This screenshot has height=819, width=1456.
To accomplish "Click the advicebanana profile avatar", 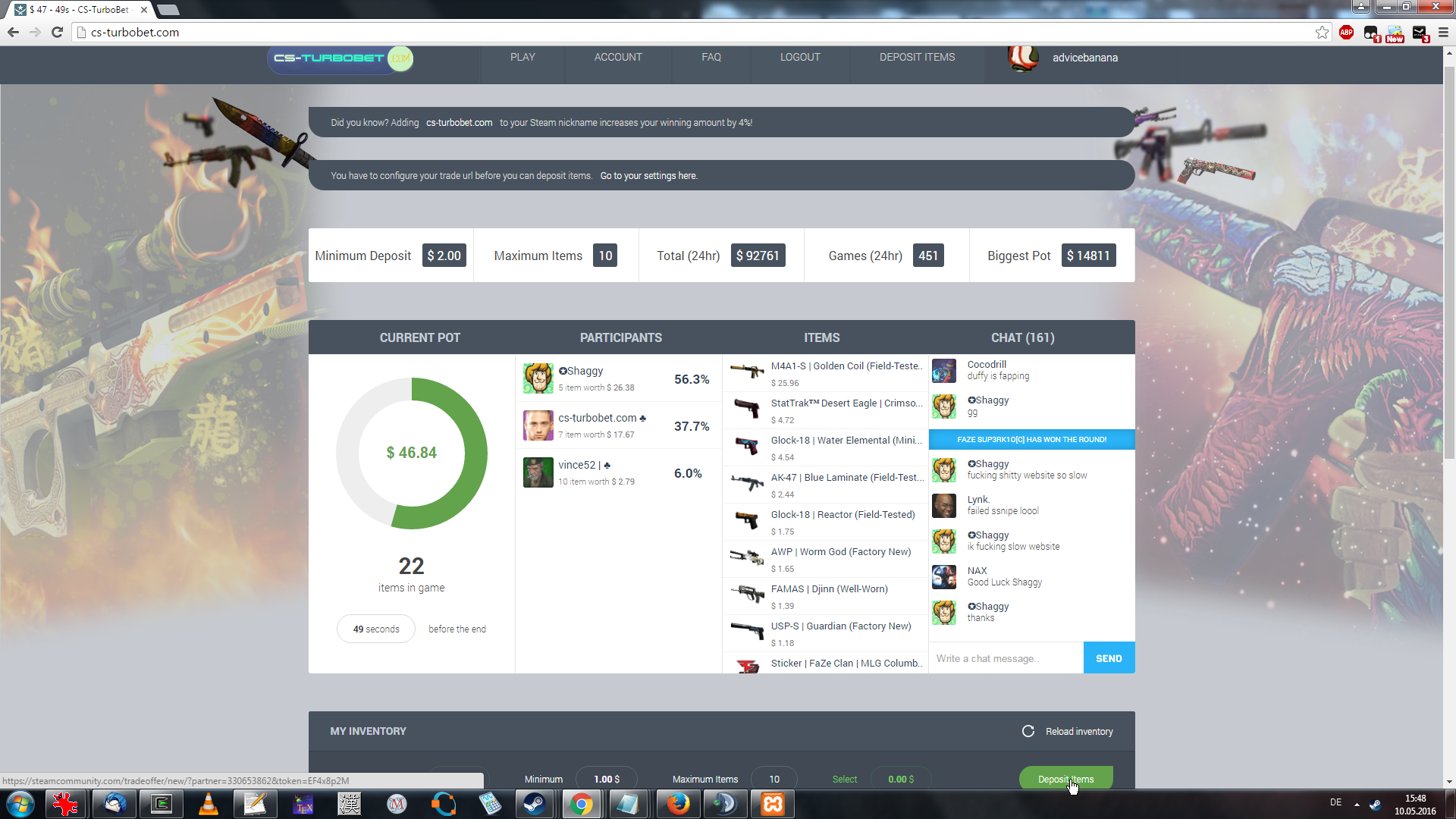I will coord(1023,58).
